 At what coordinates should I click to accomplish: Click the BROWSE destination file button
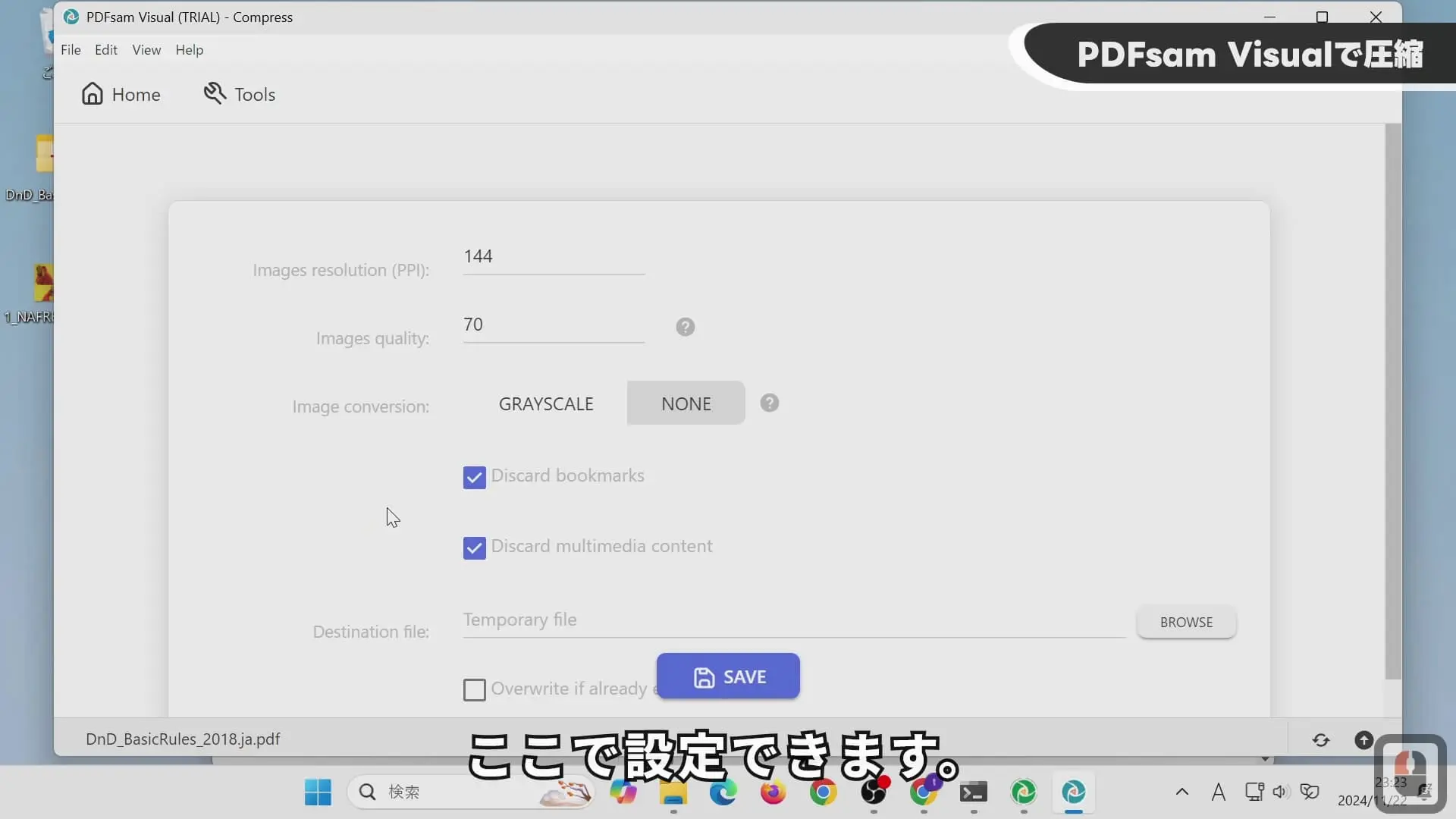[1186, 621]
